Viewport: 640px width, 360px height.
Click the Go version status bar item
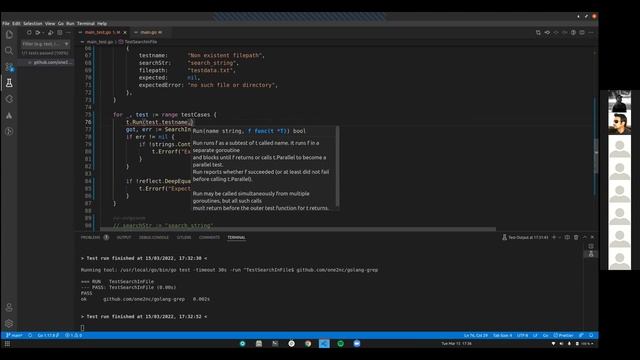(48, 335)
